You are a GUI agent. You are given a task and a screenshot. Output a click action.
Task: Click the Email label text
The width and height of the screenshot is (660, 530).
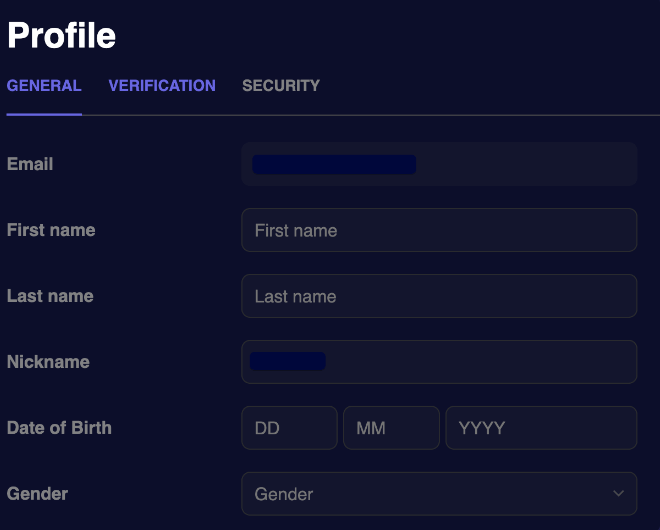30,164
